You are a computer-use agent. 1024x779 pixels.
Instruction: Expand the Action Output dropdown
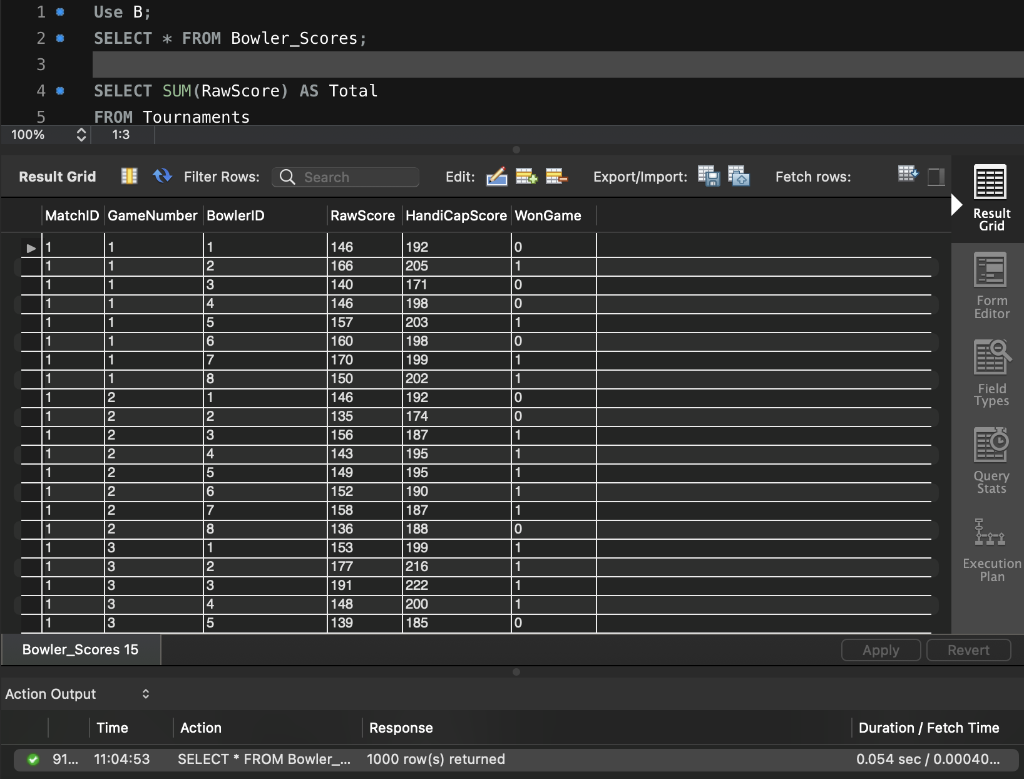tap(145, 694)
